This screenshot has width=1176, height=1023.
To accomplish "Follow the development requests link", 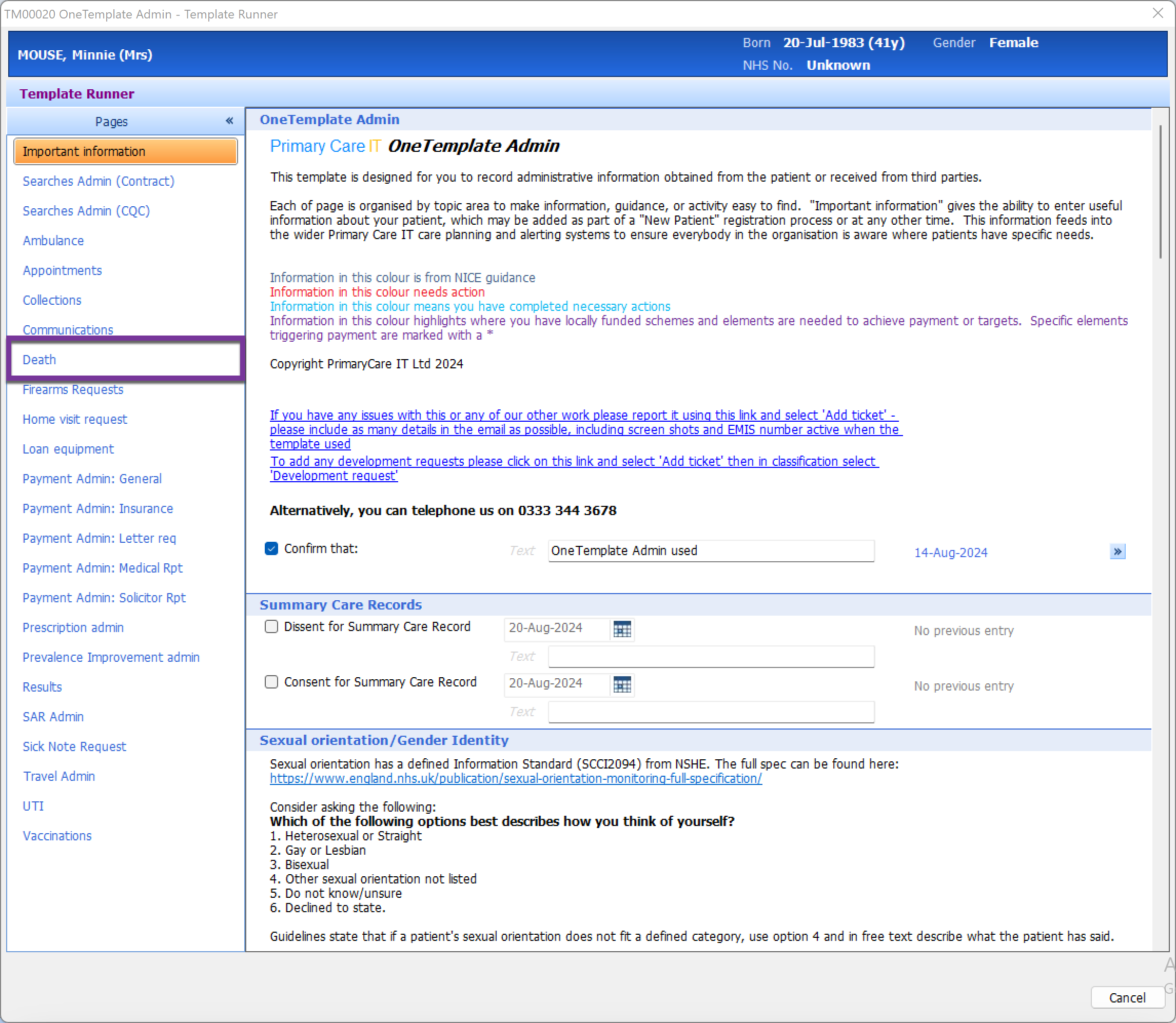I will [x=574, y=469].
